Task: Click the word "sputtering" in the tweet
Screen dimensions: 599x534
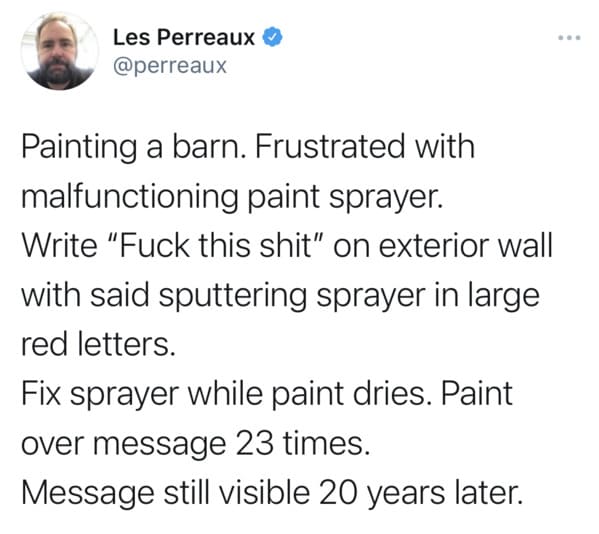Action: click(232, 295)
